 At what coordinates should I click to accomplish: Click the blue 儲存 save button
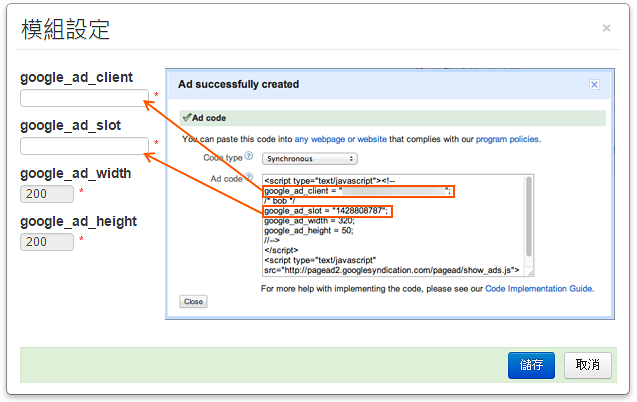point(531,365)
